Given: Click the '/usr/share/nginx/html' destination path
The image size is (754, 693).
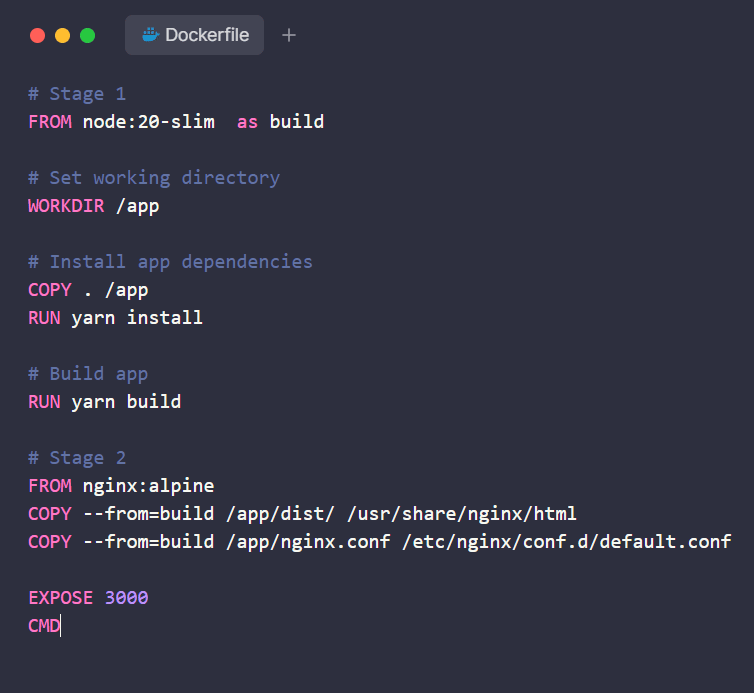Looking at the screenshot, I should click(461, 514).
